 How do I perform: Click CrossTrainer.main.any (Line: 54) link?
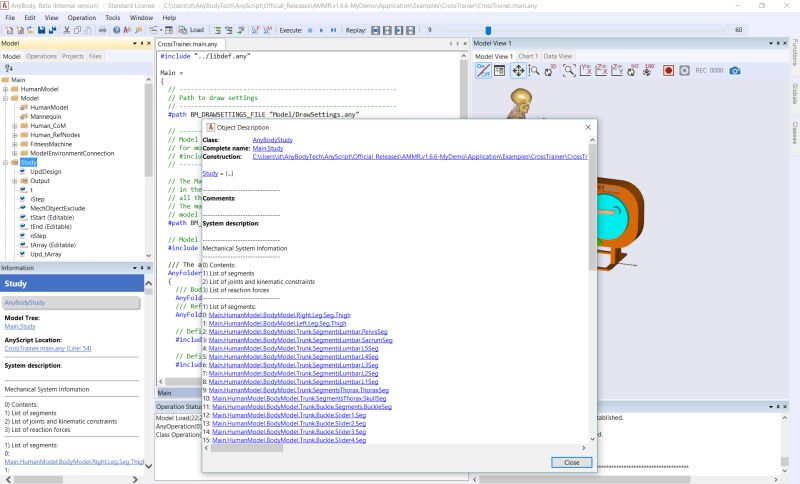(48, 349)
